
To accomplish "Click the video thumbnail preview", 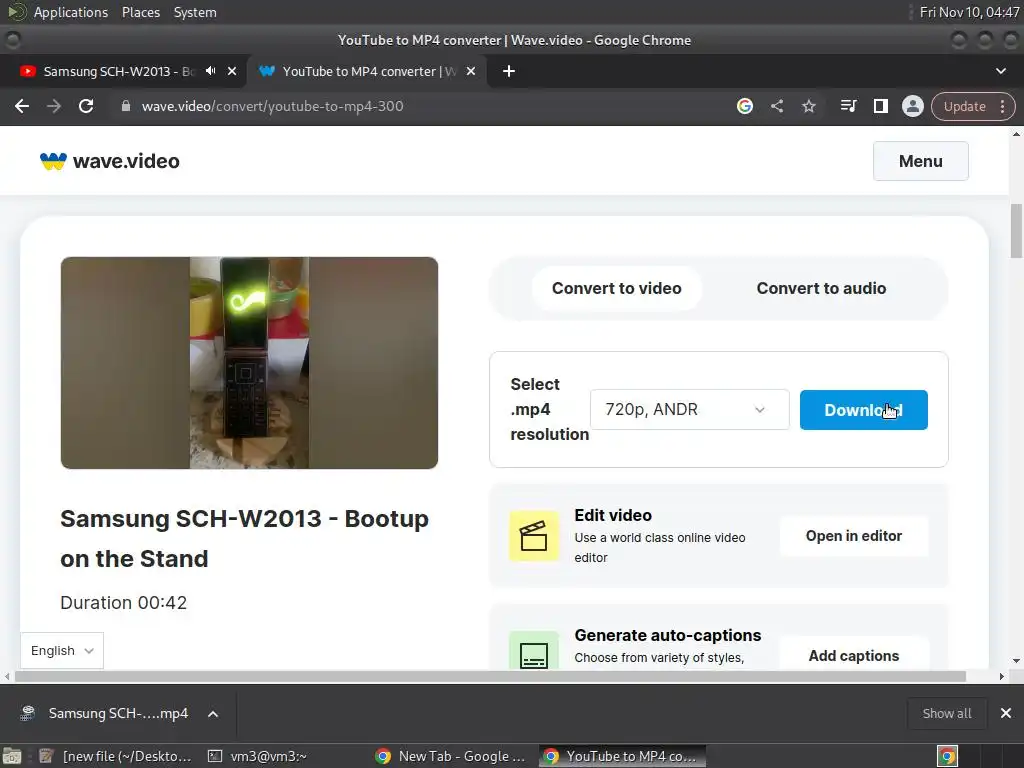I will pyautogui.click(x=249, y=362).
